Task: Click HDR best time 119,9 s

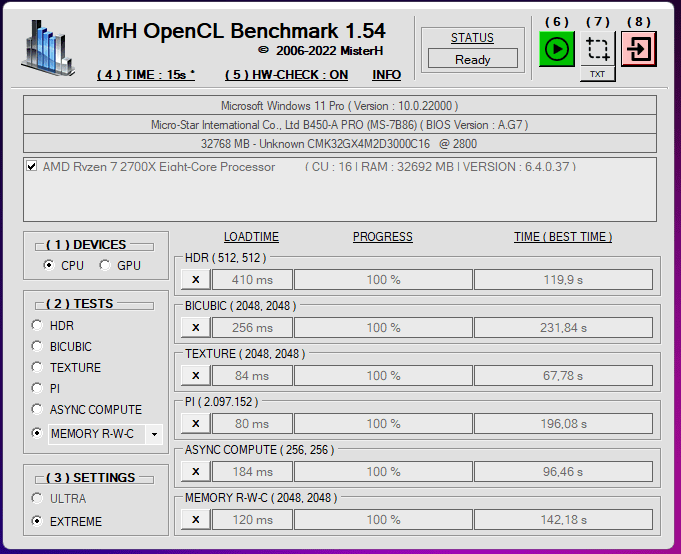Action: pyautogui.click(x=563, y=280)
